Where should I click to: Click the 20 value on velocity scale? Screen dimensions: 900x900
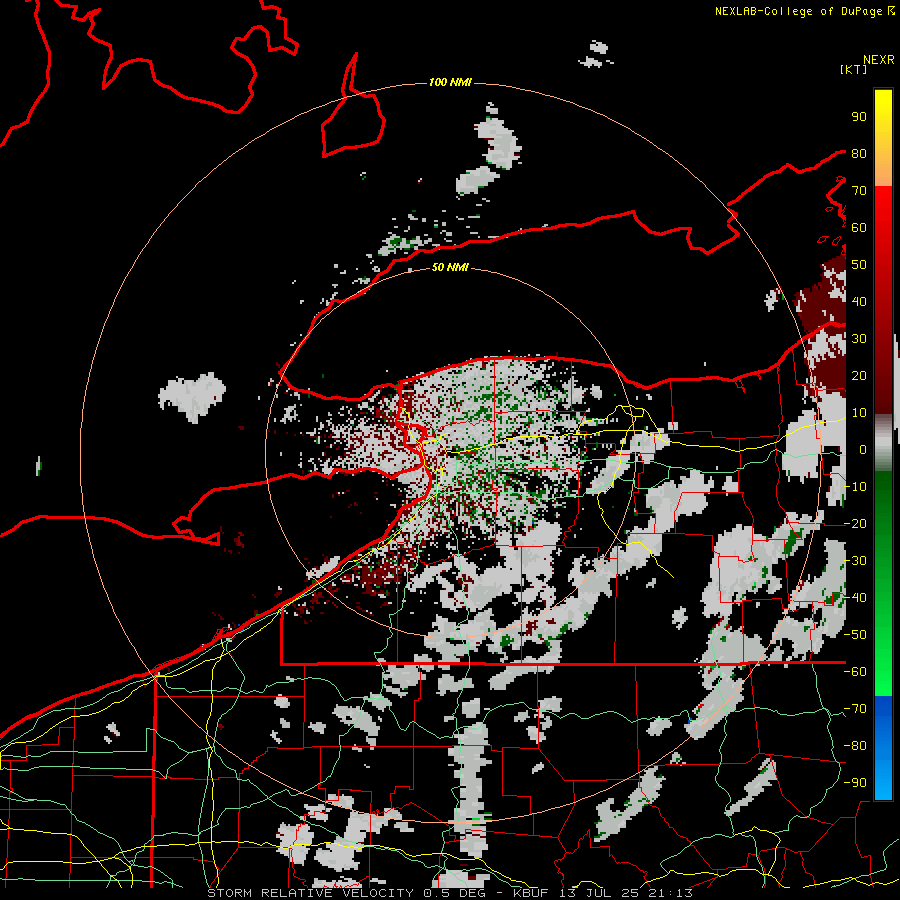[x=859, y=376]
